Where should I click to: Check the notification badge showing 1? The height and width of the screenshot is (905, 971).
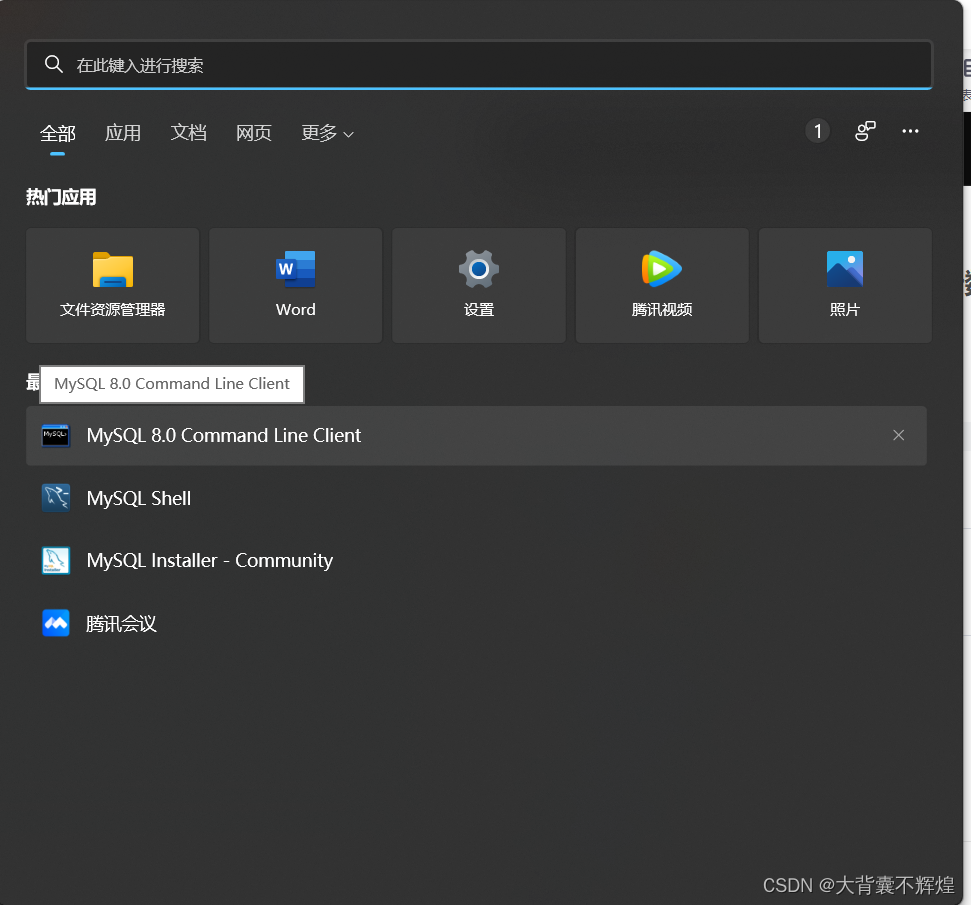[x=817, y=130]
